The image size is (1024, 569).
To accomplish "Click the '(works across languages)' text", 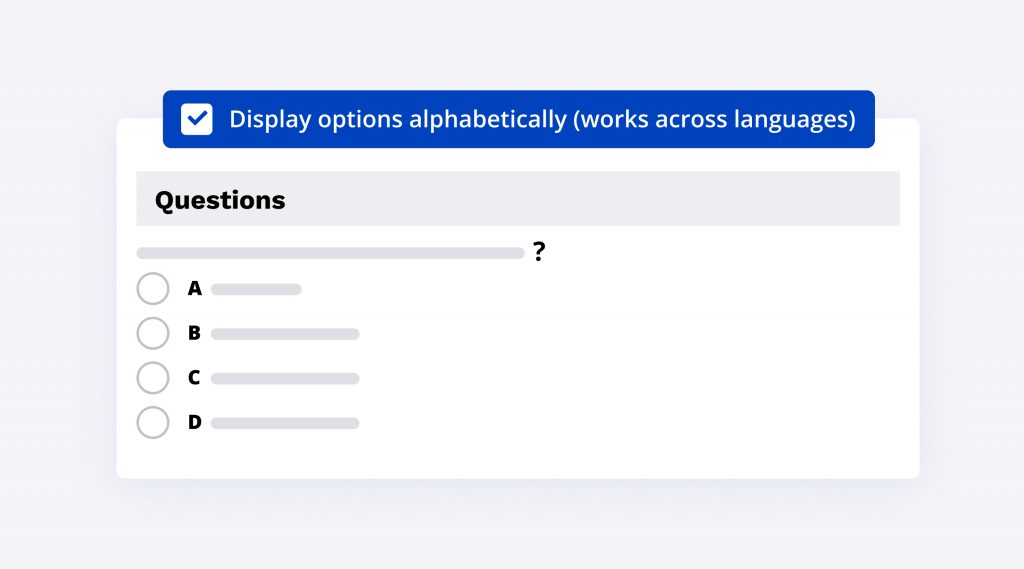I will tap(716, 120).
